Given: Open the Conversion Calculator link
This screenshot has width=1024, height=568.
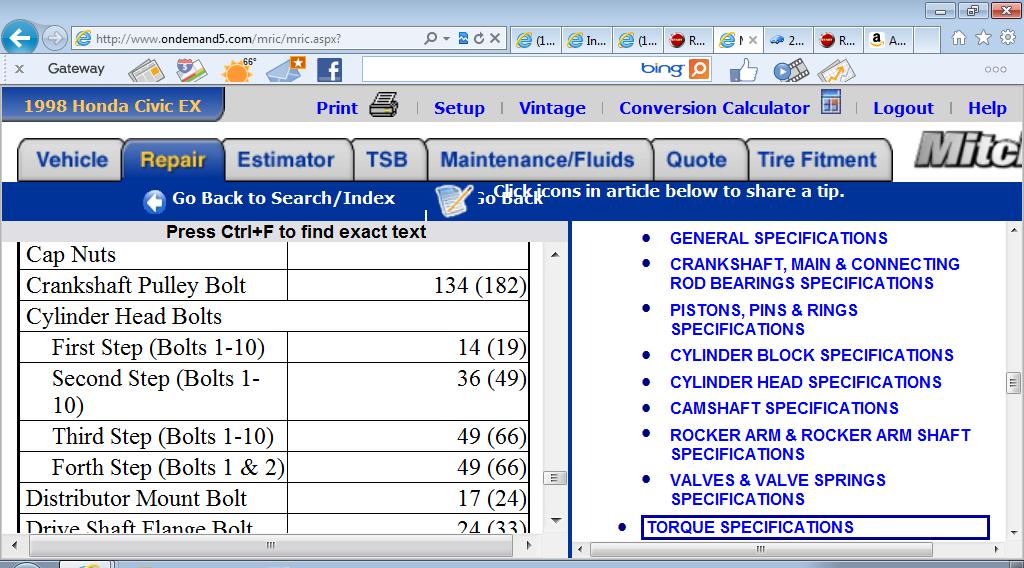Looking at the screenshot, I should point(714,108).
